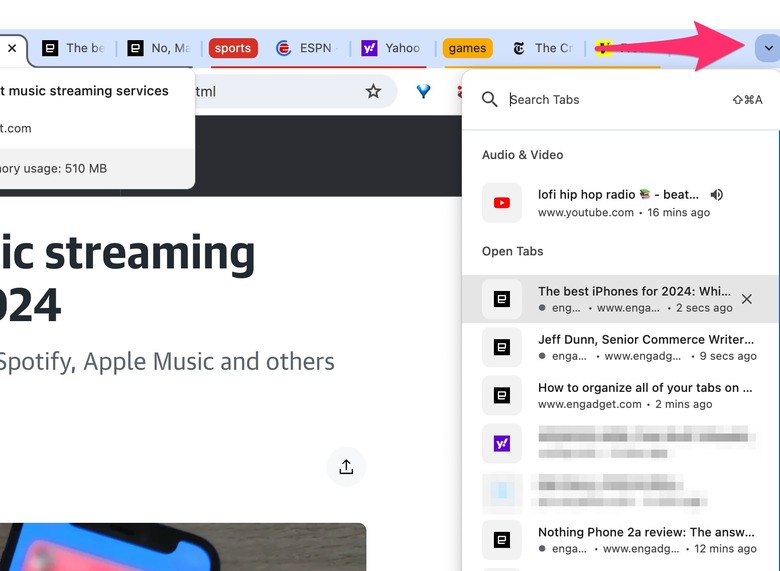The width and height of the screenshot is (780, 571).
Task: Click the 'Open Tabs' section heading
Action: pyautogui.click(x=512, y=251)
